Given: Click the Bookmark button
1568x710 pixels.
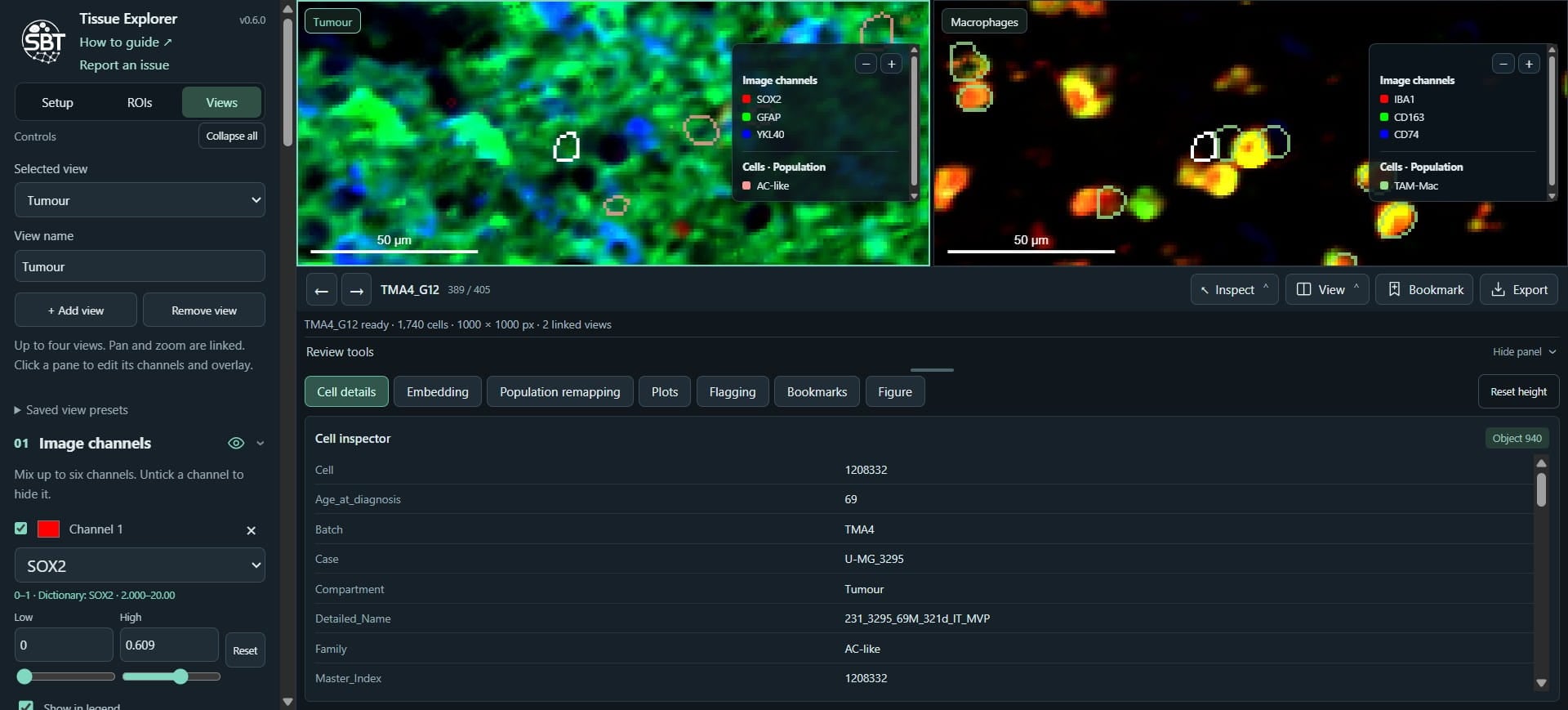Looking at the screenshot, I should pos(1424,289).
